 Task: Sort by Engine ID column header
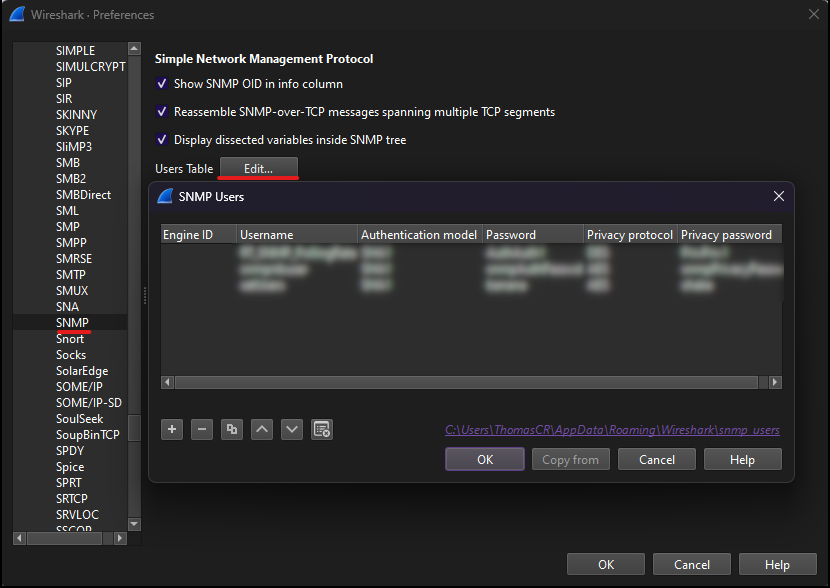point(199,234)
